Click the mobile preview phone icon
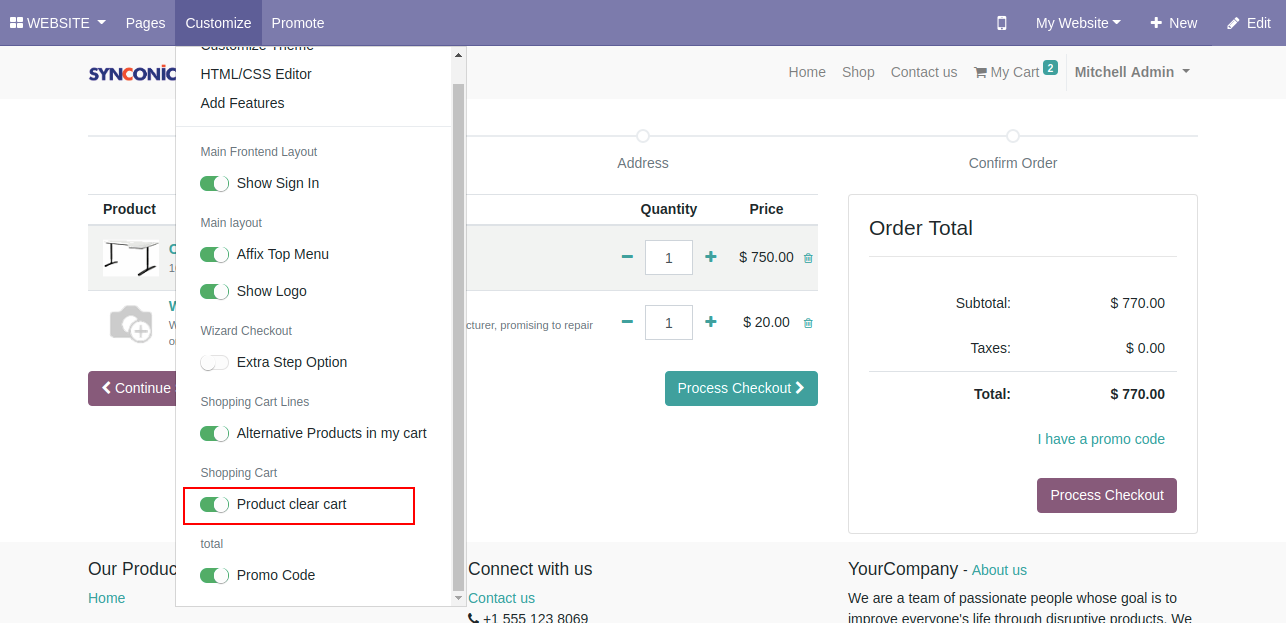This screenshot has height=623, width=1286. (1002, 23)
